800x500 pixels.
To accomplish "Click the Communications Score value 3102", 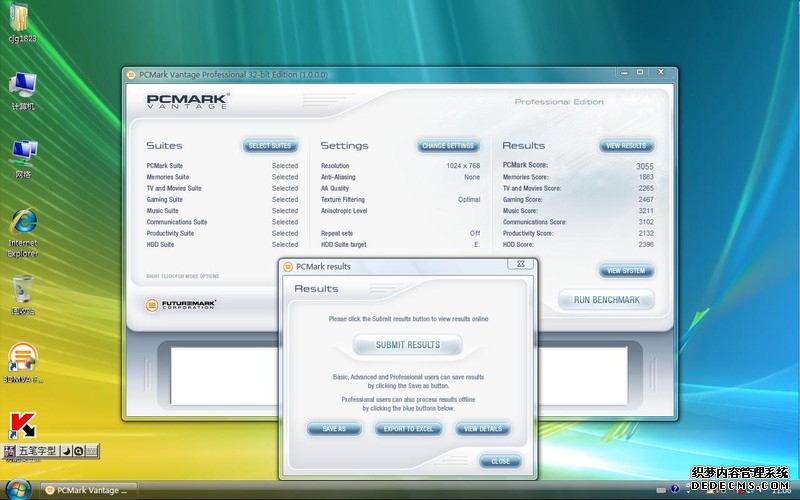I will click(x=646, y=222).
